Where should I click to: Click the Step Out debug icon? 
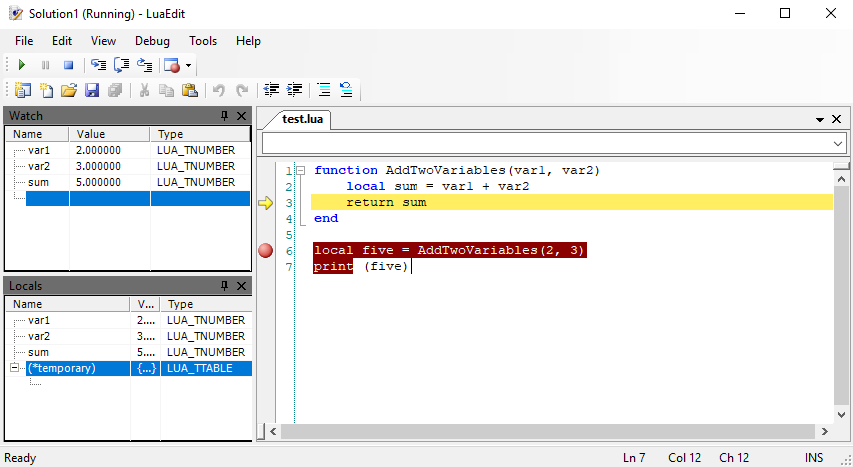[x=144, y=65]
